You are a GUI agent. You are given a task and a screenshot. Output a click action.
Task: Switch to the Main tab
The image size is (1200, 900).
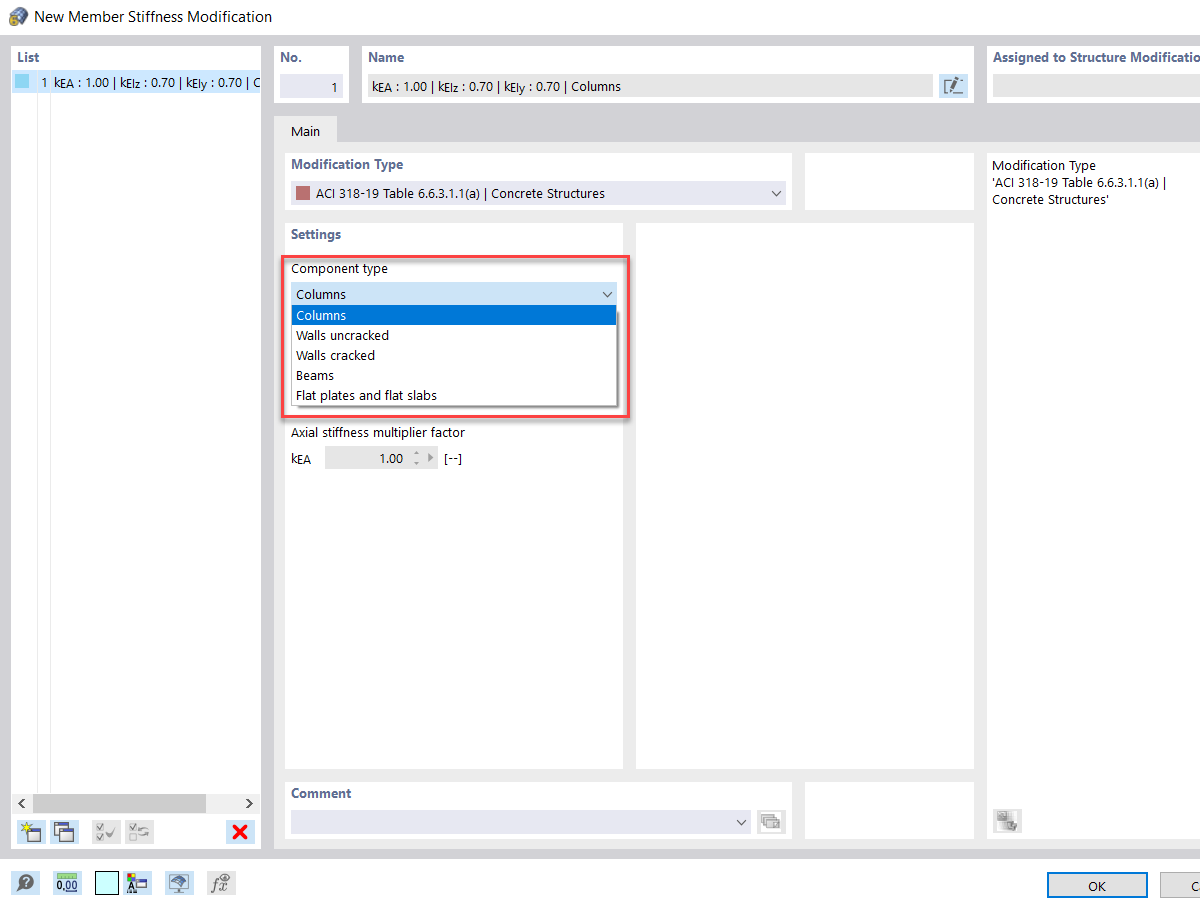[x=306, y=130]
